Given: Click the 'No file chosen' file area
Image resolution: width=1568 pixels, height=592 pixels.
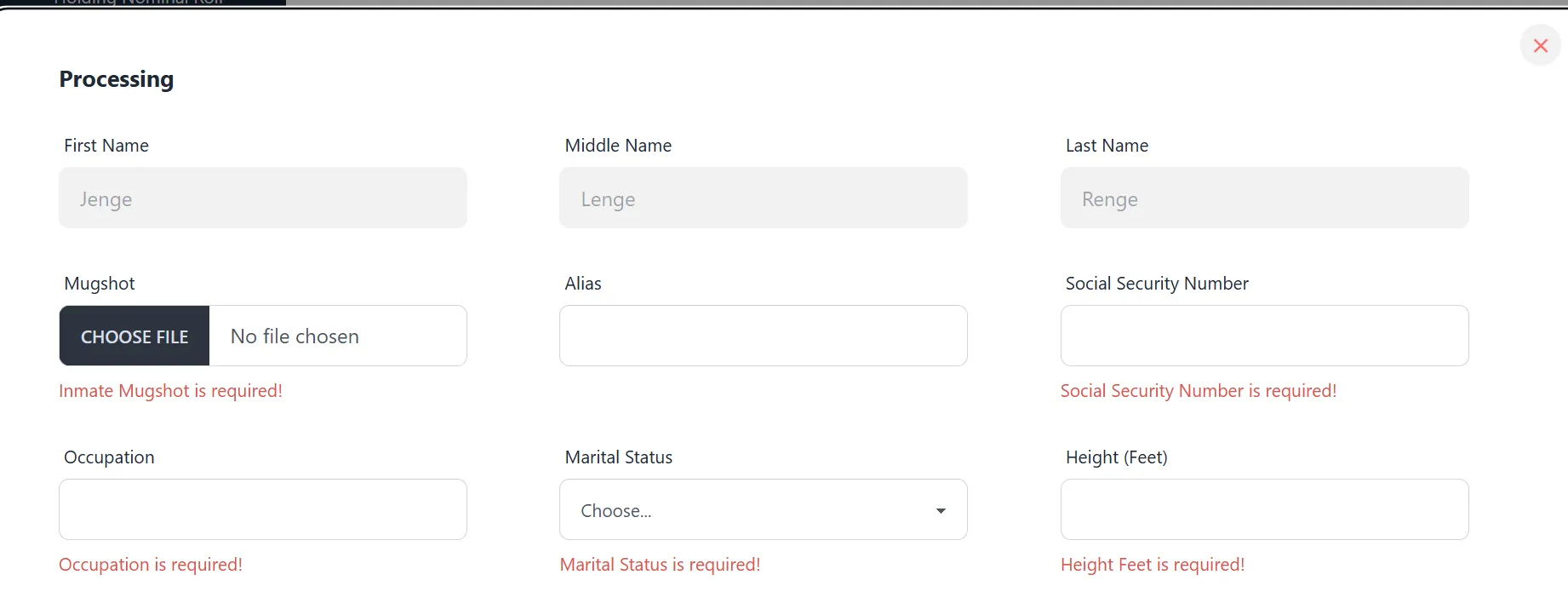Looking at the screenshot, I should [337, 336].
